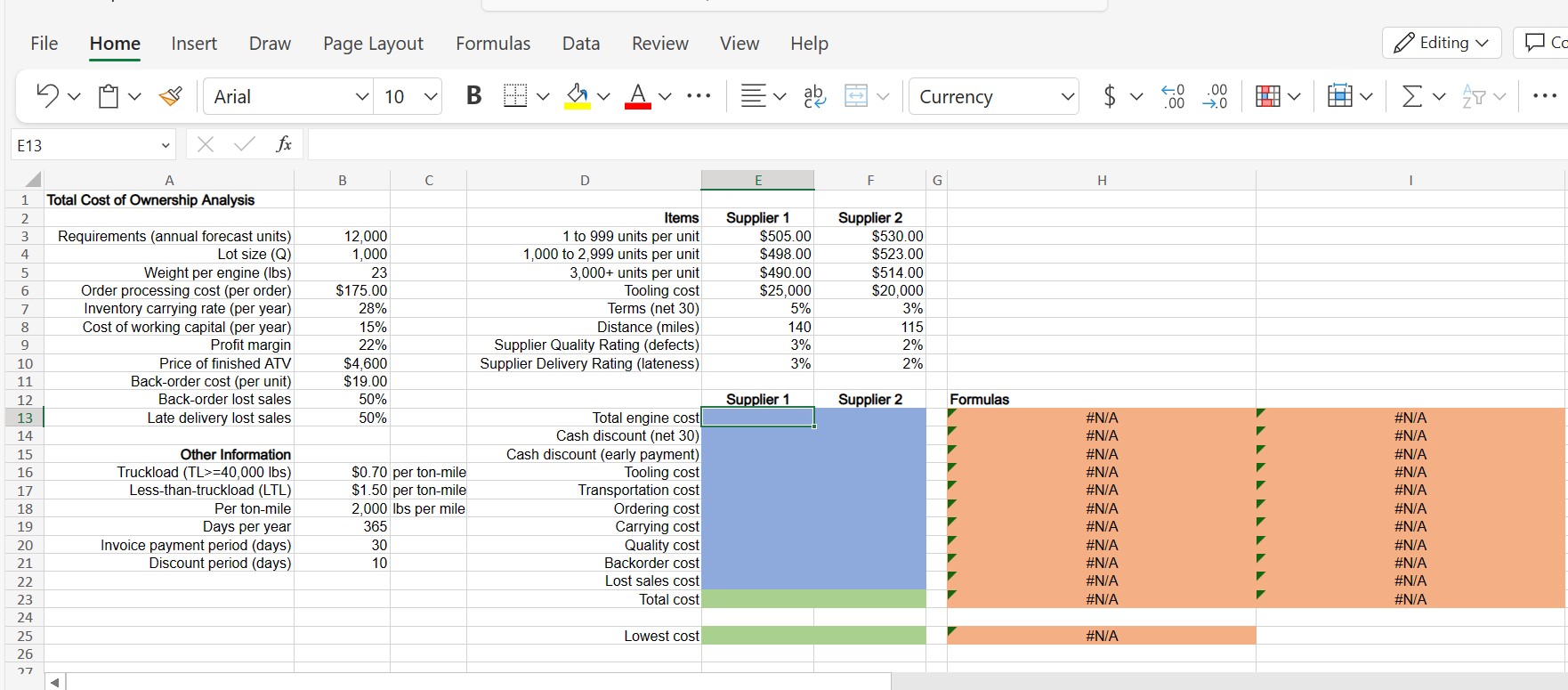Click the Paste clipboard icon

pyautogui.click(x=109, y=95)
